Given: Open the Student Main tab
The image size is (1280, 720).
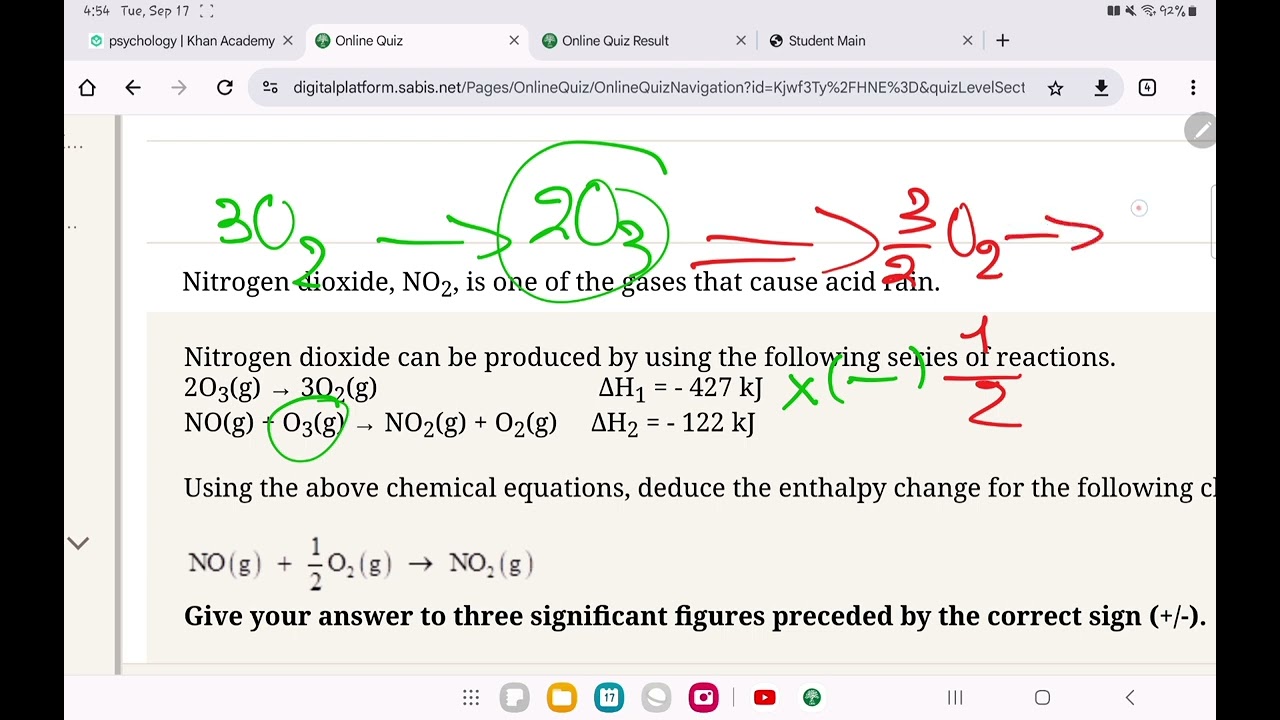Looking at the screenshot, I should coord(871,41).
